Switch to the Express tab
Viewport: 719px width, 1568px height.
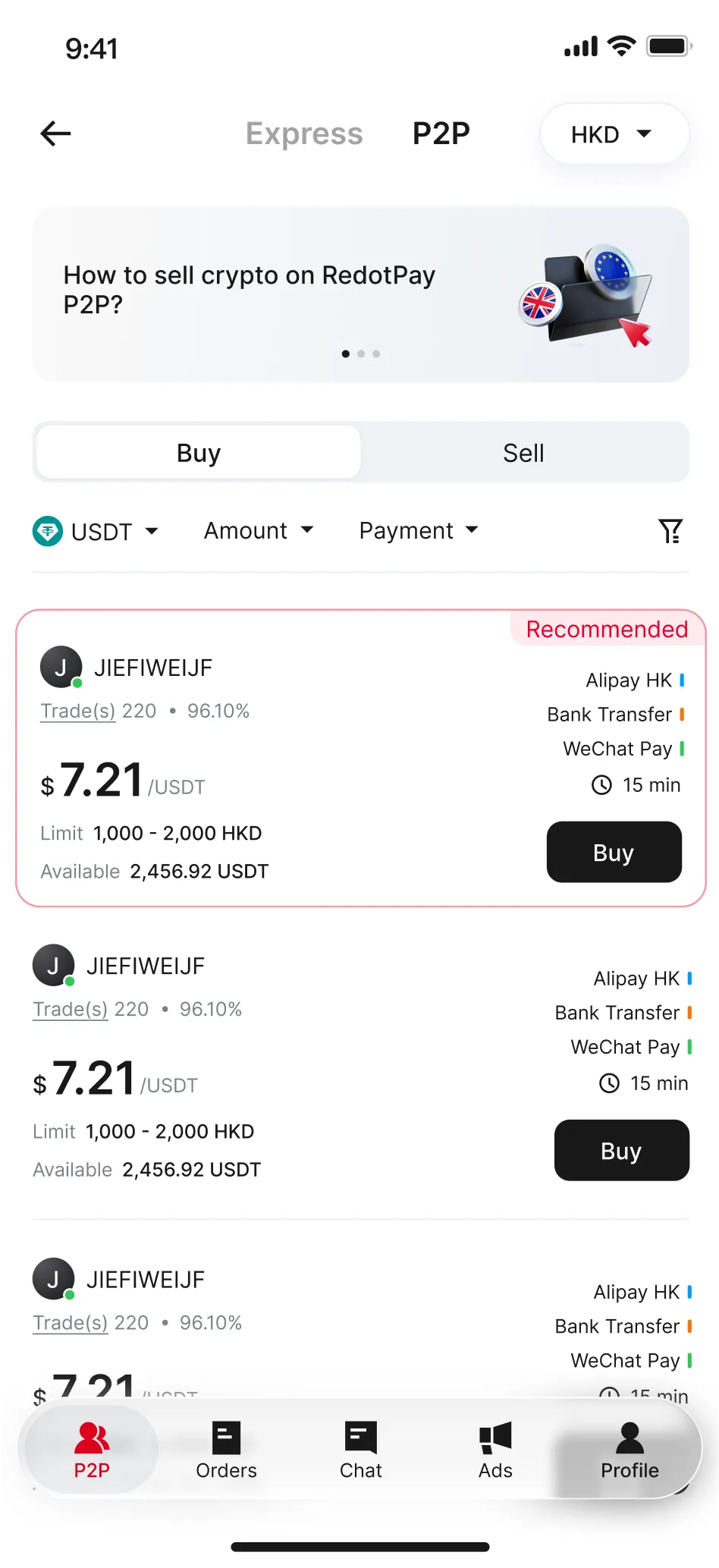[x=304, y=134]
